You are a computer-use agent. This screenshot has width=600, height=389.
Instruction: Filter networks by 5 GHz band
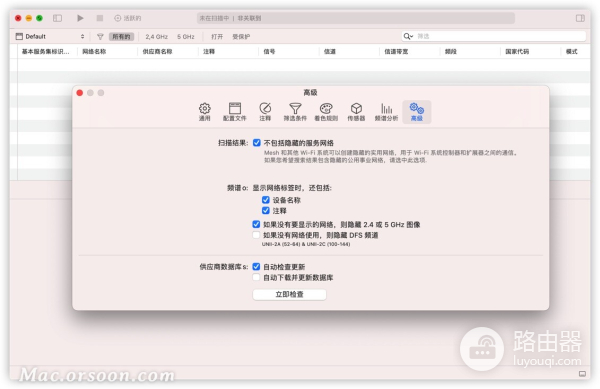(x=186, y=37)
